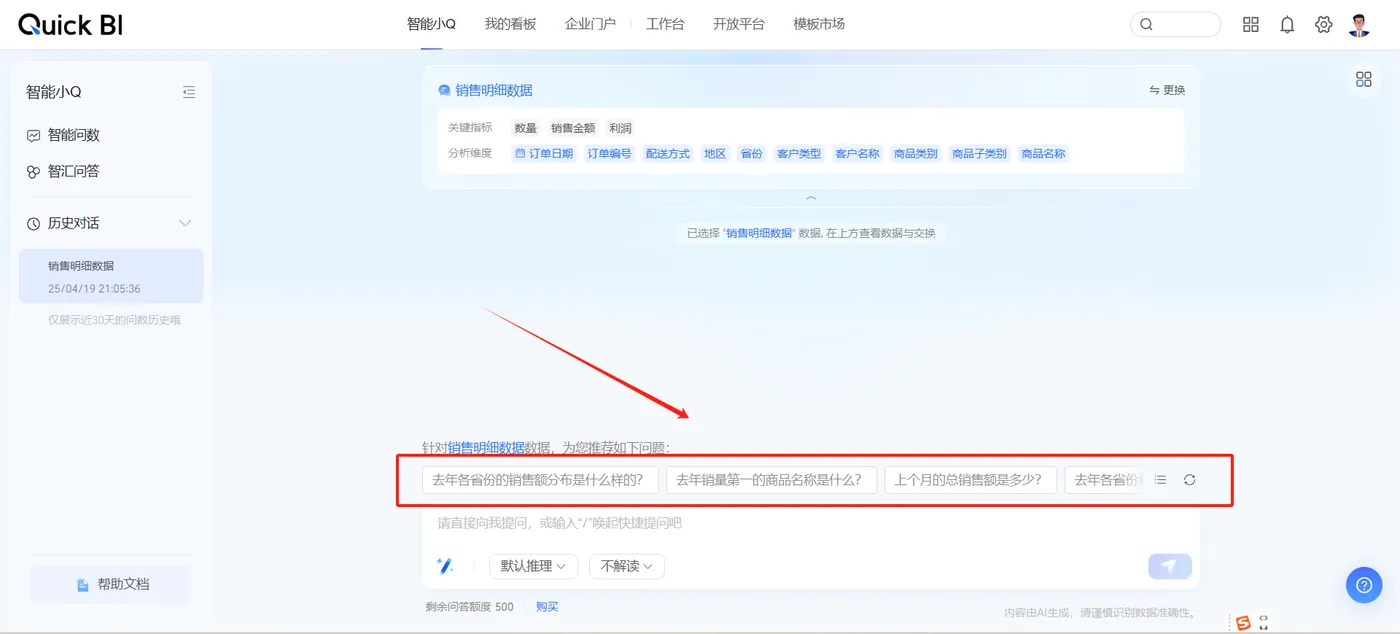This screenshot has height=634, width=1400.
Task: Select the 配送方式 dimension tag
Action: [x=668, y=154]
